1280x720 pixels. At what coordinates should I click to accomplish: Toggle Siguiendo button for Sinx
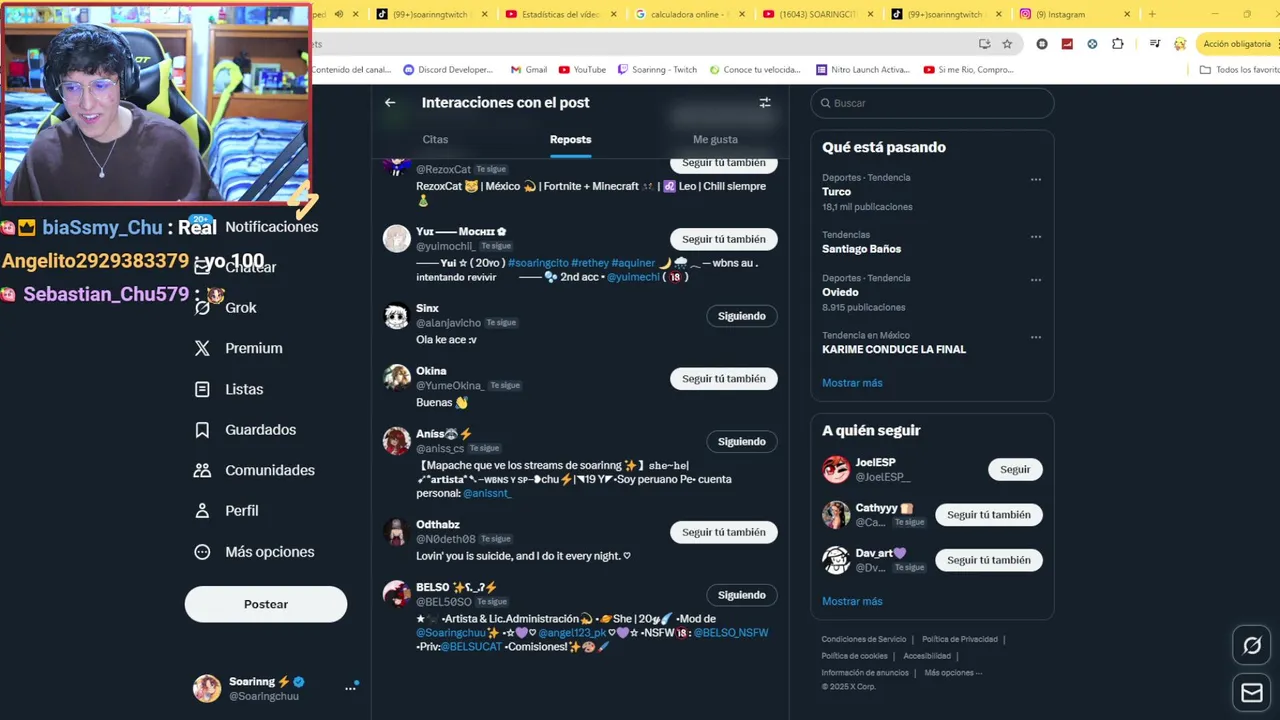click(x=741, y=316)
